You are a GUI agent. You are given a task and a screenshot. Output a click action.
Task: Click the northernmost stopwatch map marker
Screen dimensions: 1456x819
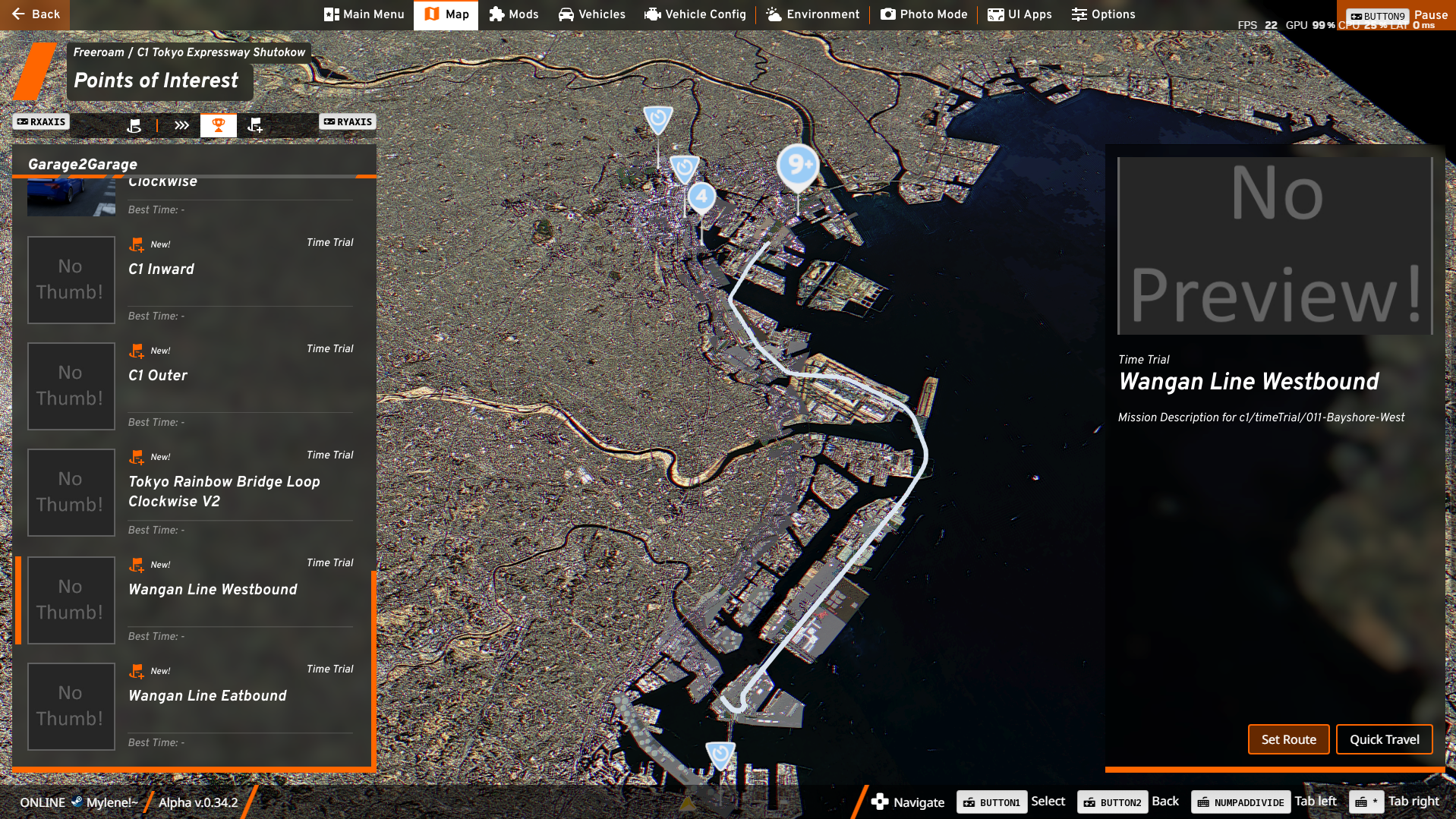(658, 119)
